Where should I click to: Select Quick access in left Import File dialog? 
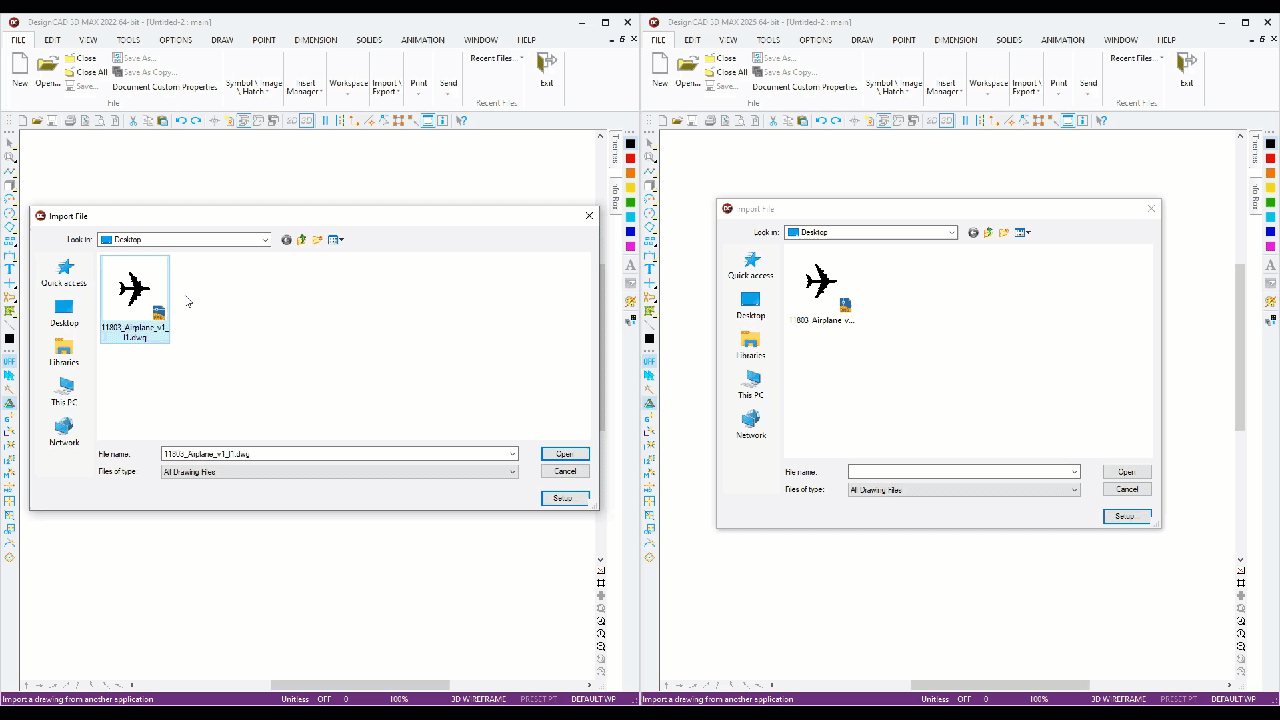(x=64, y=272)
